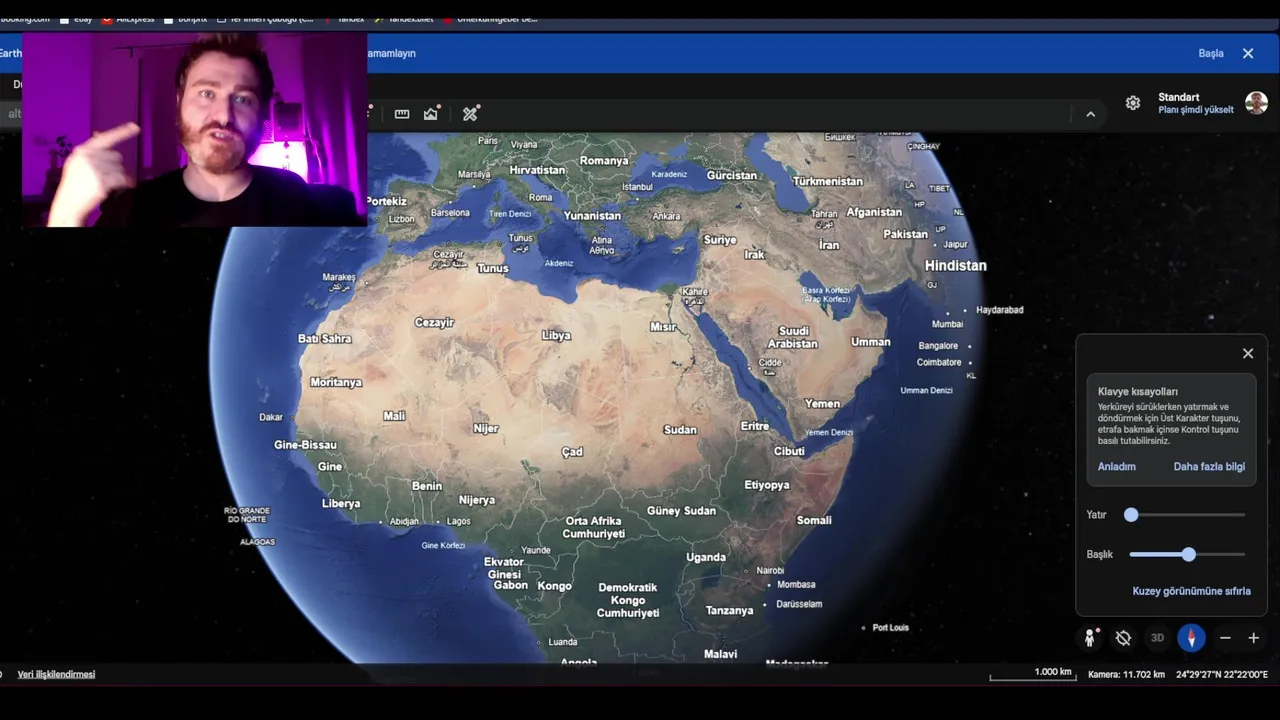This screenshot has height=720, width=1280.
Task: Open 'Daha fazla bilgi' link
Action: [1209, 467]
